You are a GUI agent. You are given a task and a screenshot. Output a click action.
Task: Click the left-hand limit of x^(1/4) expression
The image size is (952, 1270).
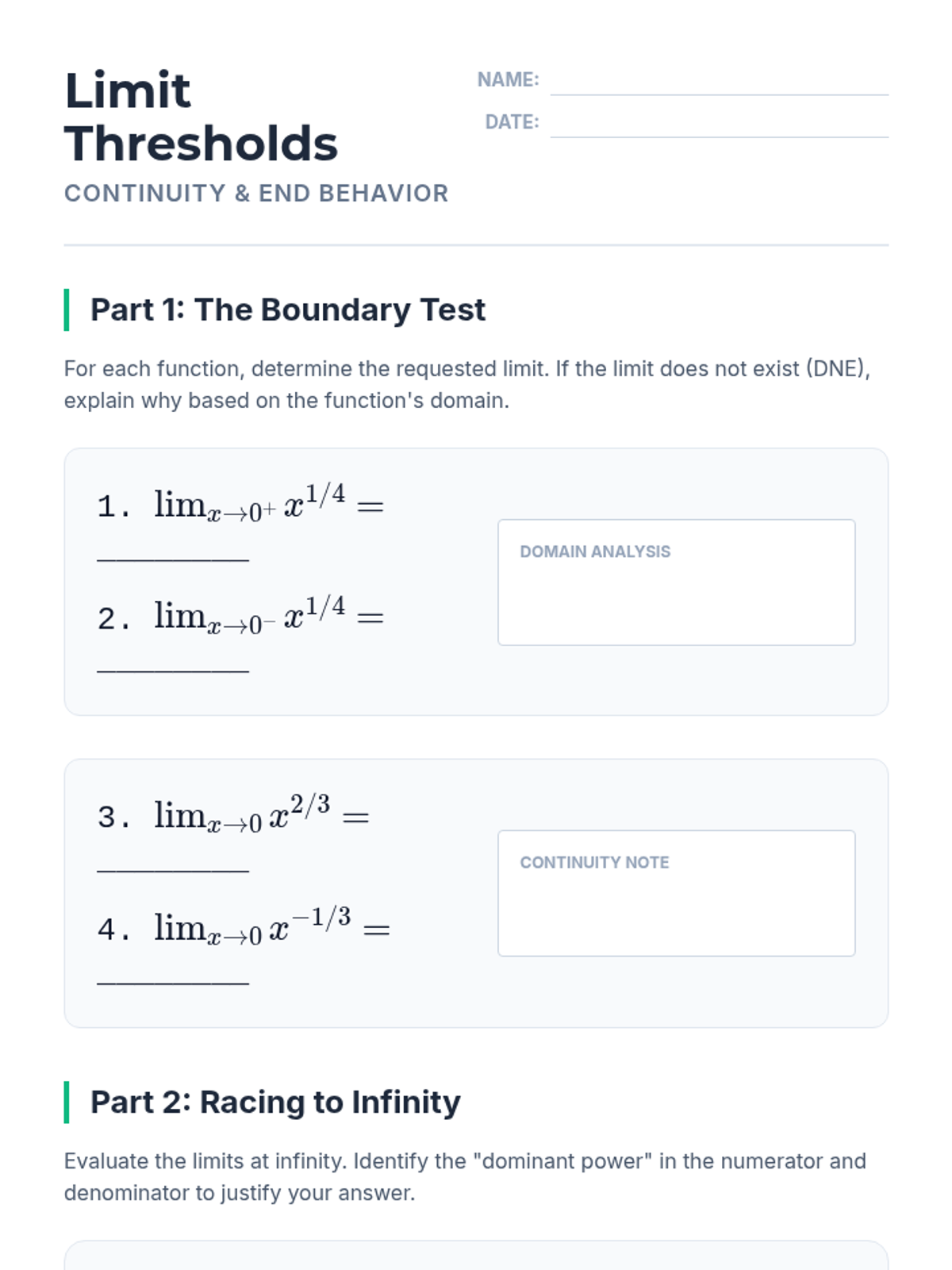click(268, 617)
